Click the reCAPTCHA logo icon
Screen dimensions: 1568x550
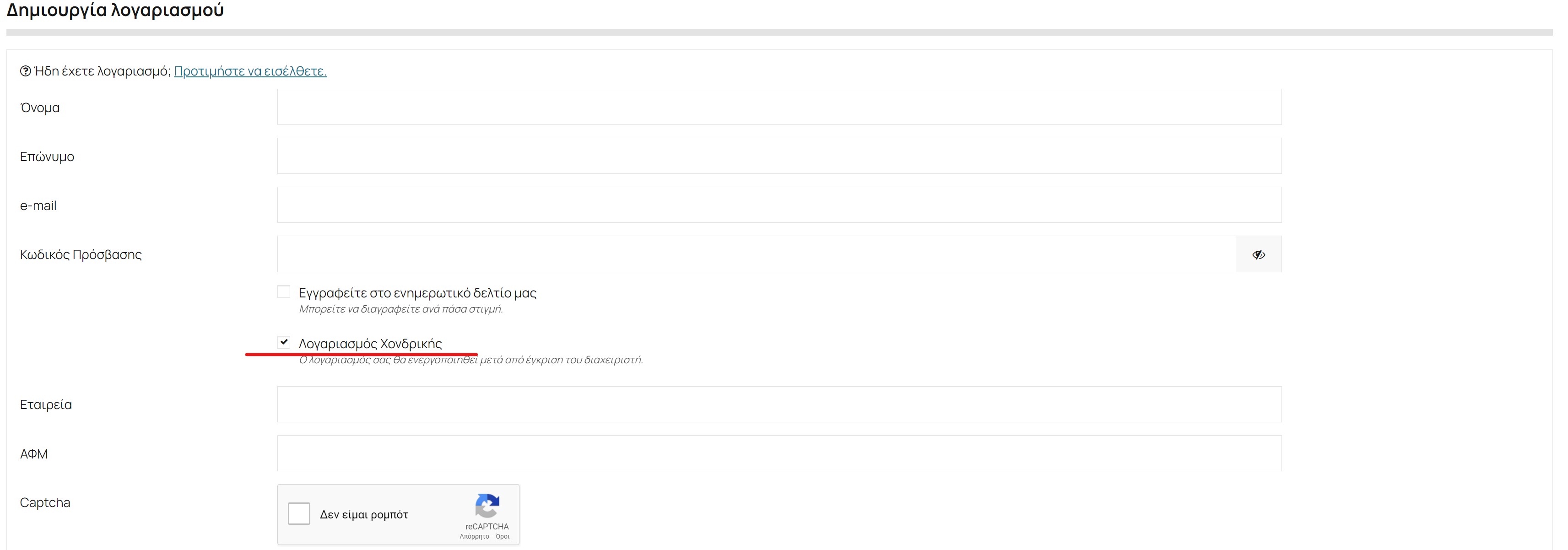point(487,506)
